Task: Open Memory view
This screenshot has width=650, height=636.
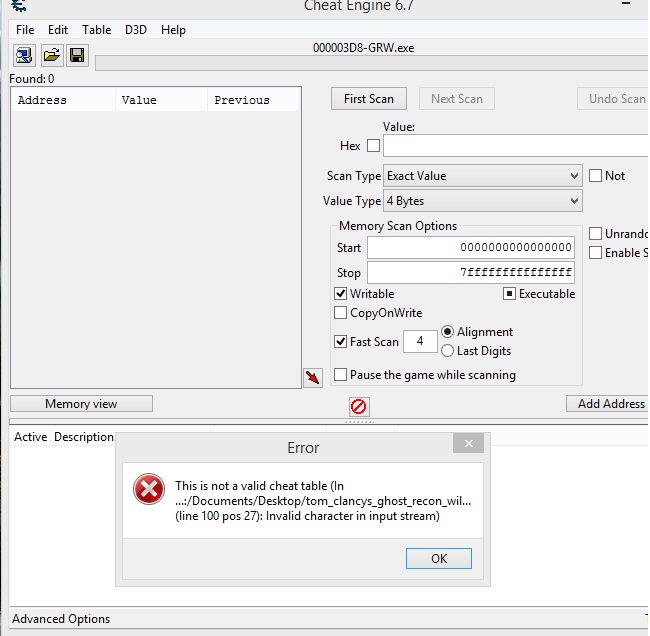Action: (x=81, y=404)
